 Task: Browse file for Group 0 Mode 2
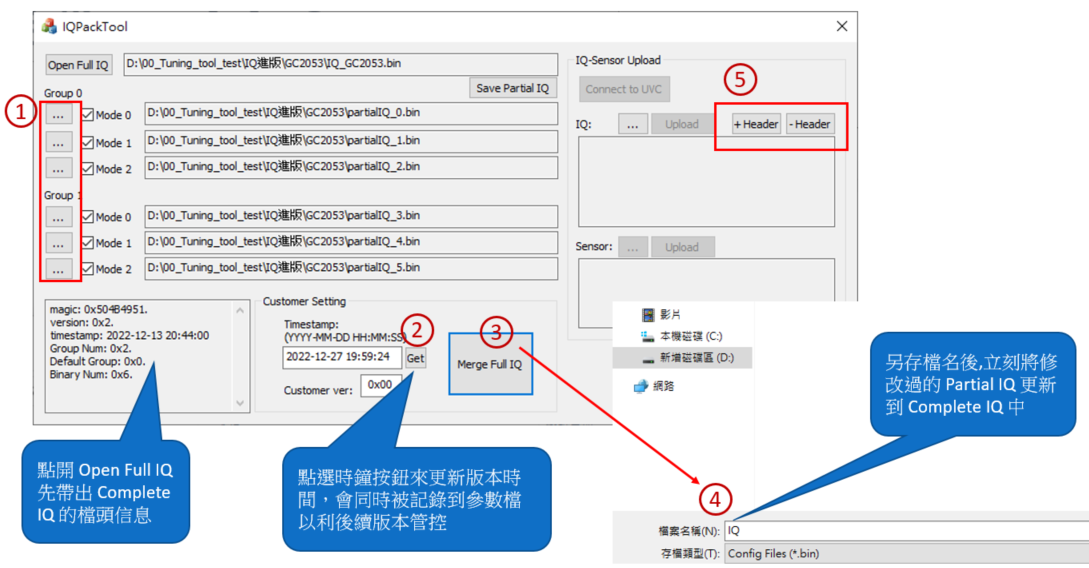pyautogui.click(x=59, y=168)
